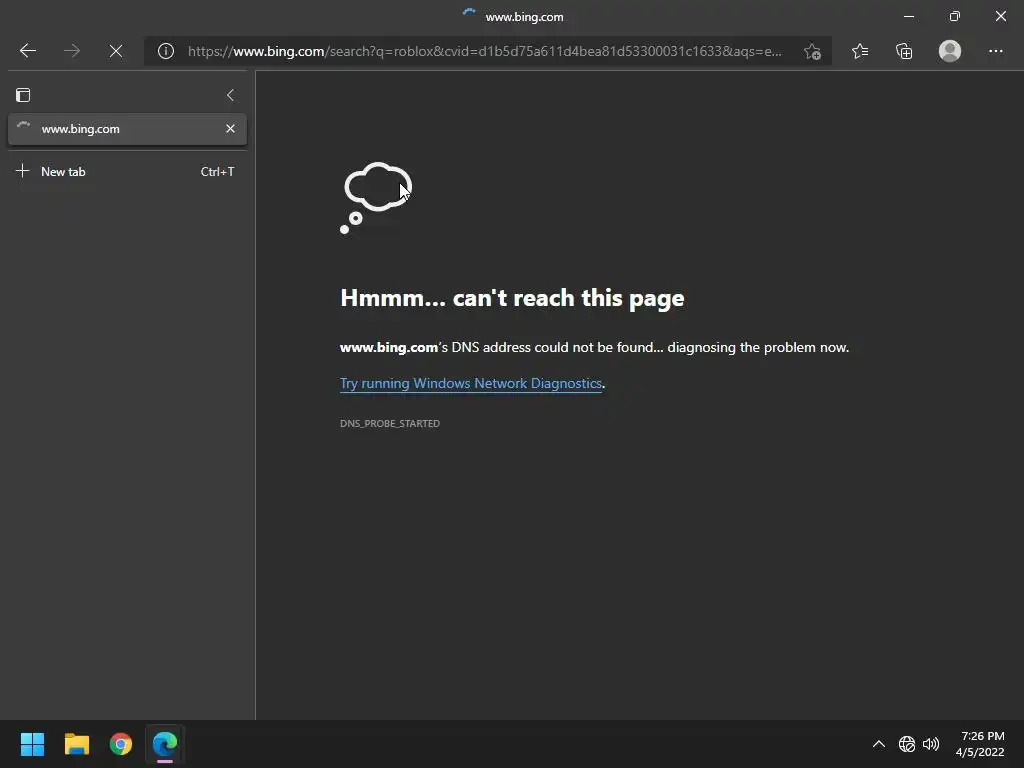
Task: Open the tab actions menu icon
Action: (x=23, y=95)
